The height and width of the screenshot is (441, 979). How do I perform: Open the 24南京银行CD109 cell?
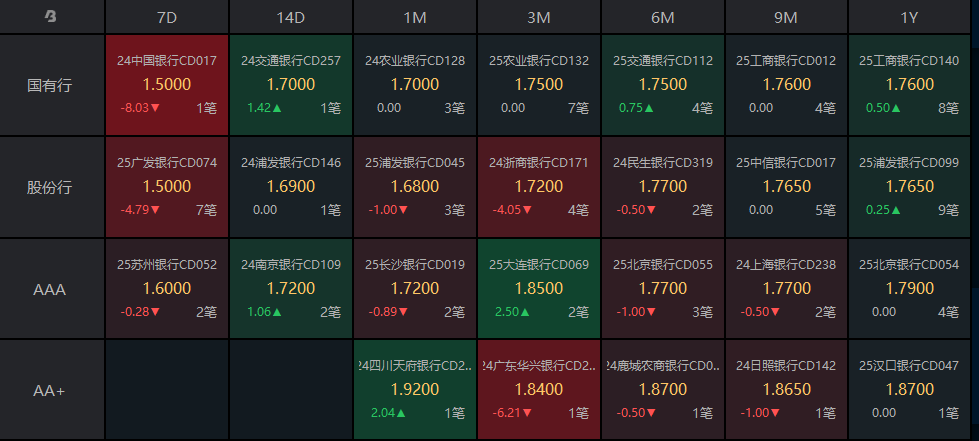pos(291,289)
